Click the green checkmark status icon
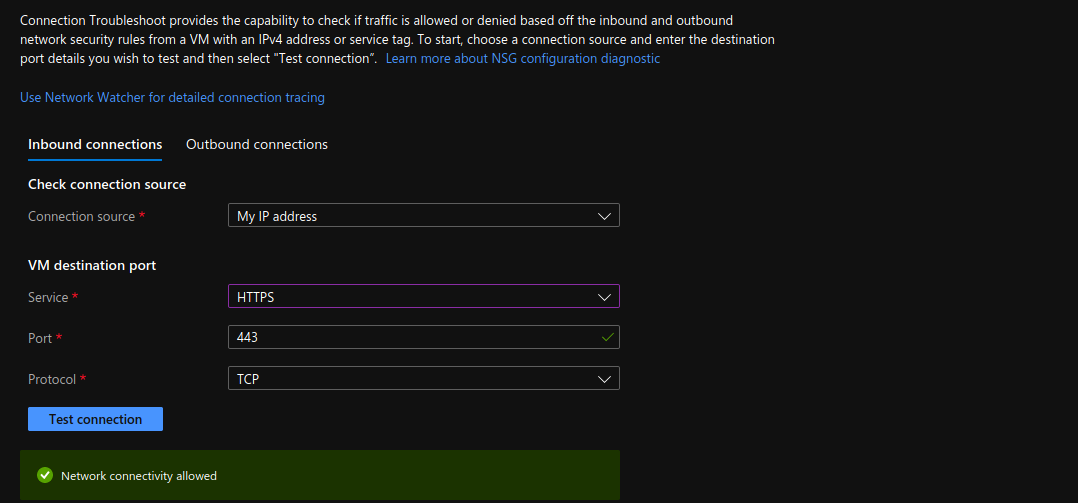This screenshot has height=503, width=1078. (x=45, y=475)
